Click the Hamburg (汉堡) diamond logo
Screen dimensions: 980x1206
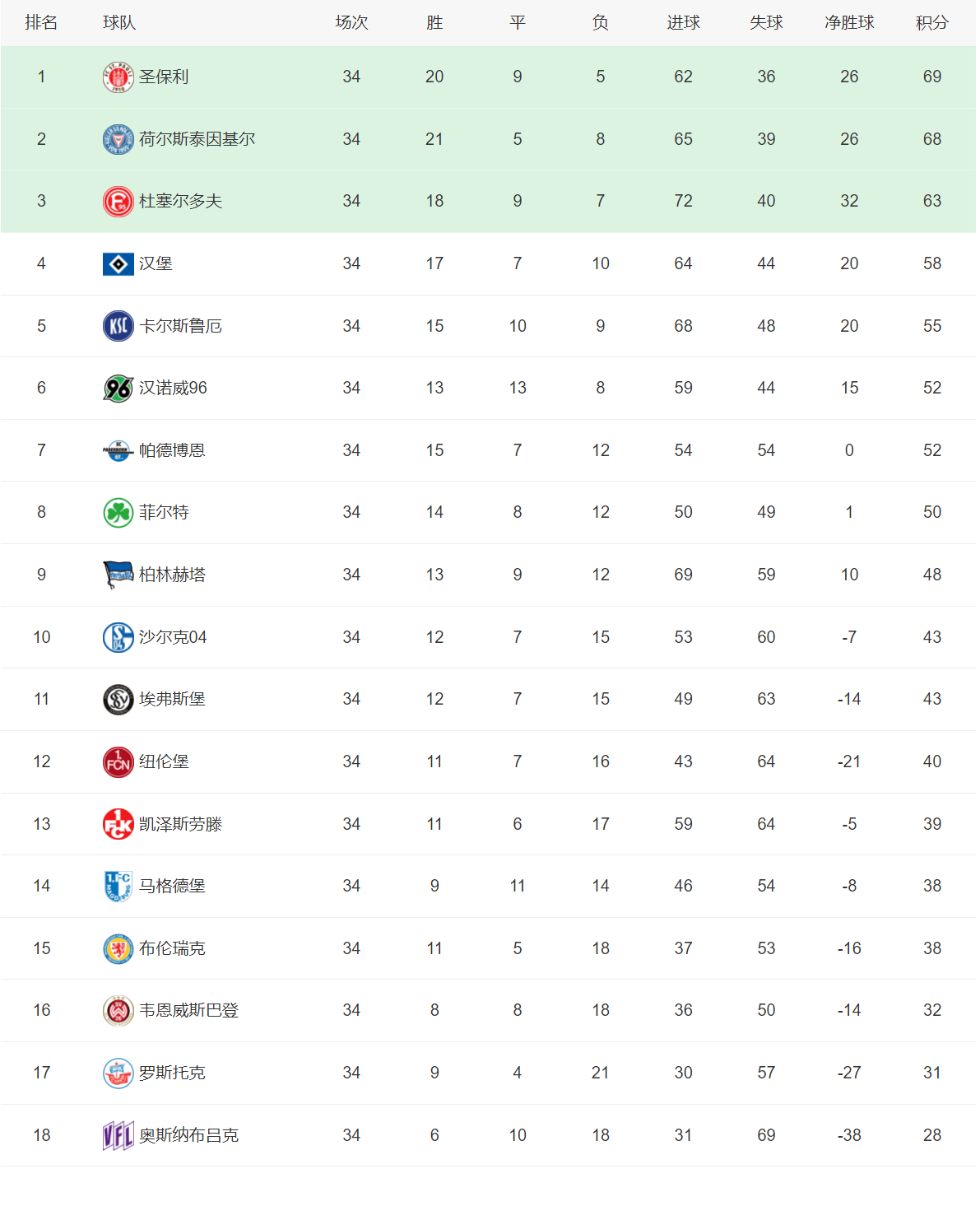[x=118, y=264]
